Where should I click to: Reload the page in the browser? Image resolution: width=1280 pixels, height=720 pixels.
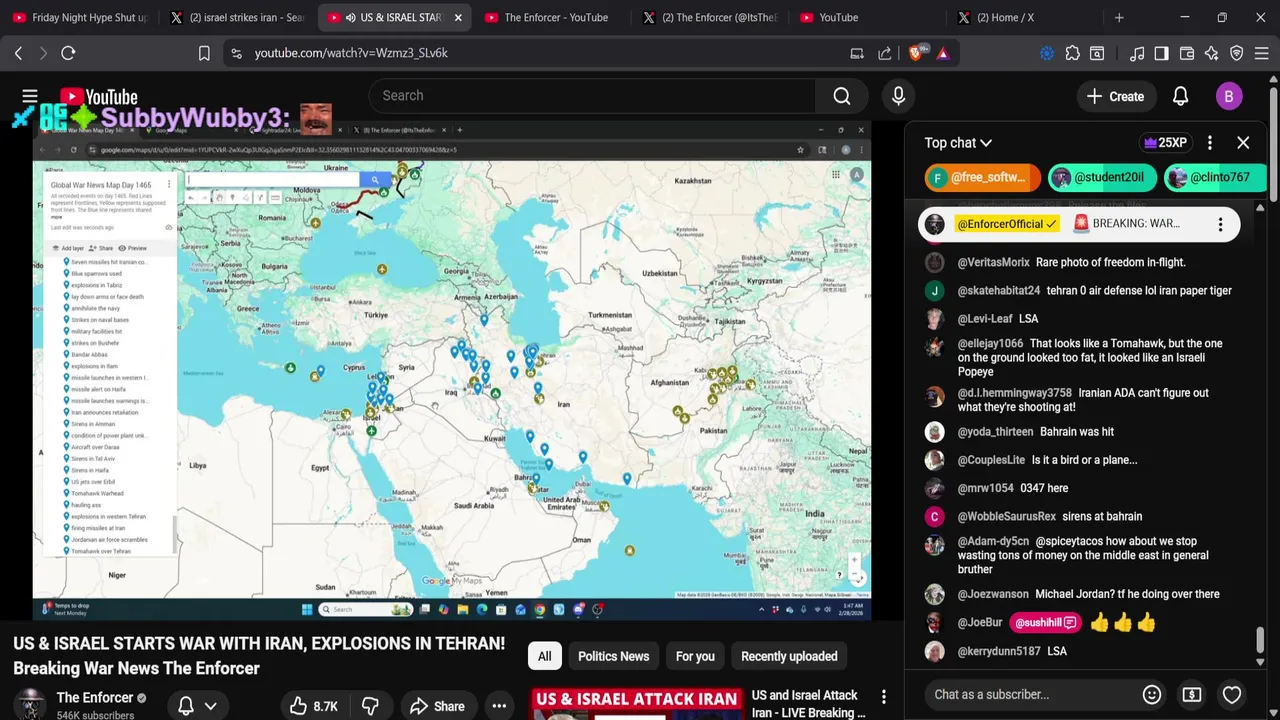coord(68,53)
